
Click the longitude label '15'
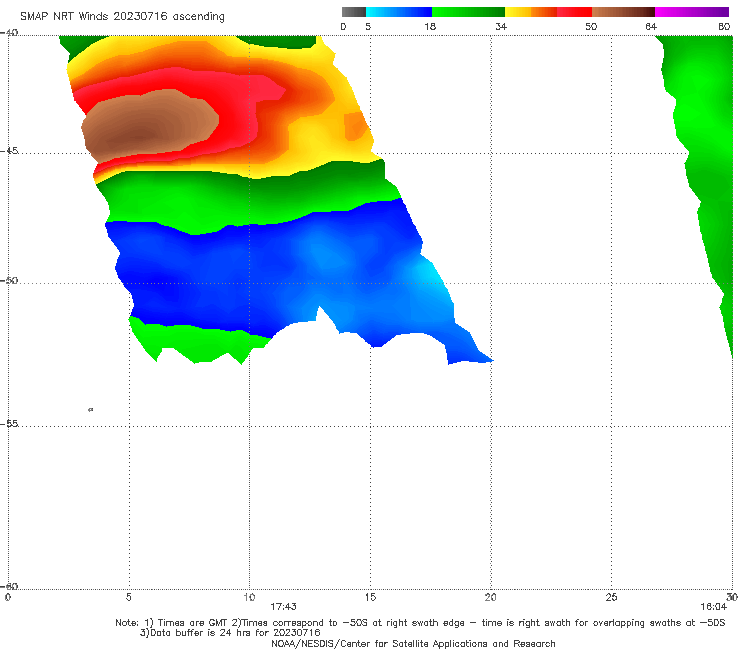click(x=370, y=597)
